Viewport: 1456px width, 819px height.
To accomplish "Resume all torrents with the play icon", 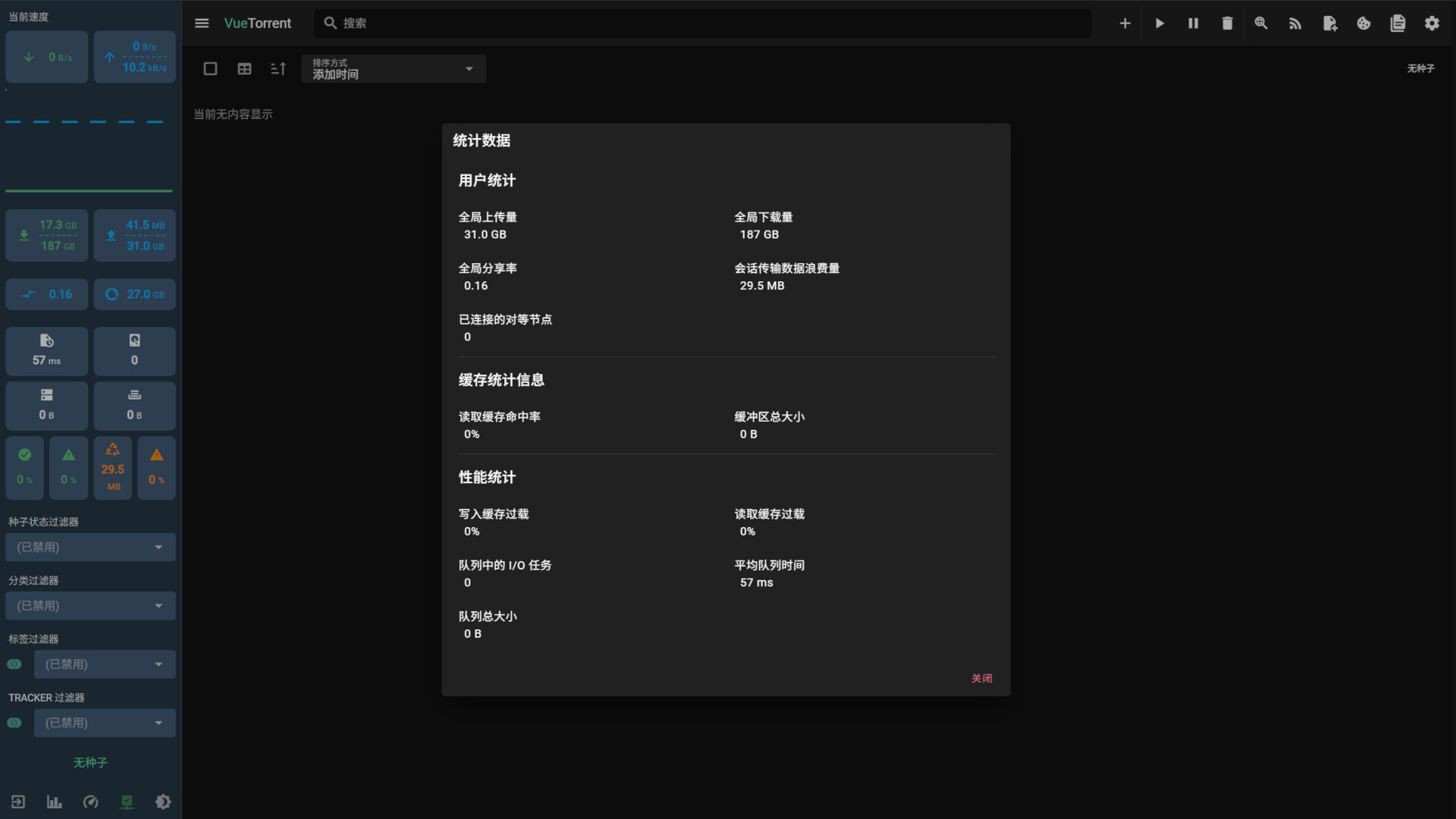I will click(x=1159, y=24).
